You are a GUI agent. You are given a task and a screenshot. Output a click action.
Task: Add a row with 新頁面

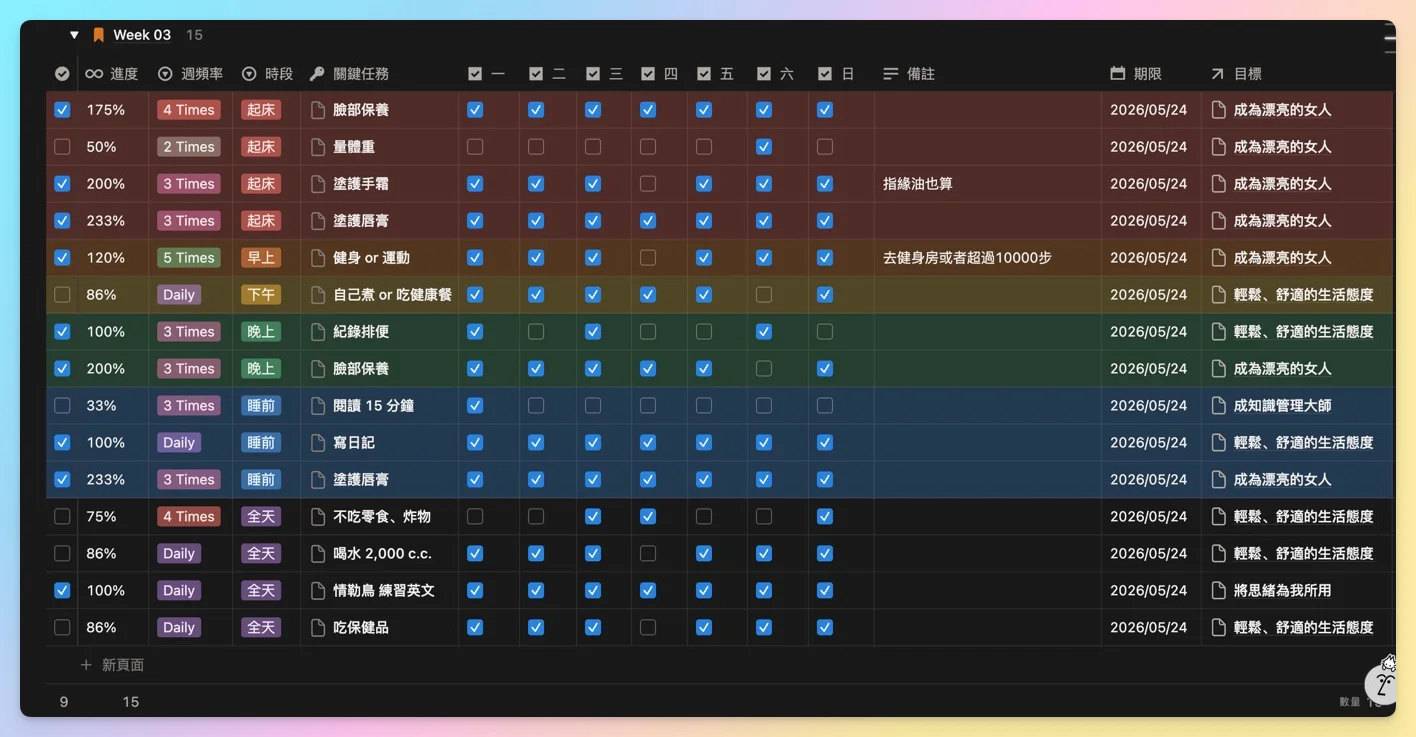(x=112, y=665)
